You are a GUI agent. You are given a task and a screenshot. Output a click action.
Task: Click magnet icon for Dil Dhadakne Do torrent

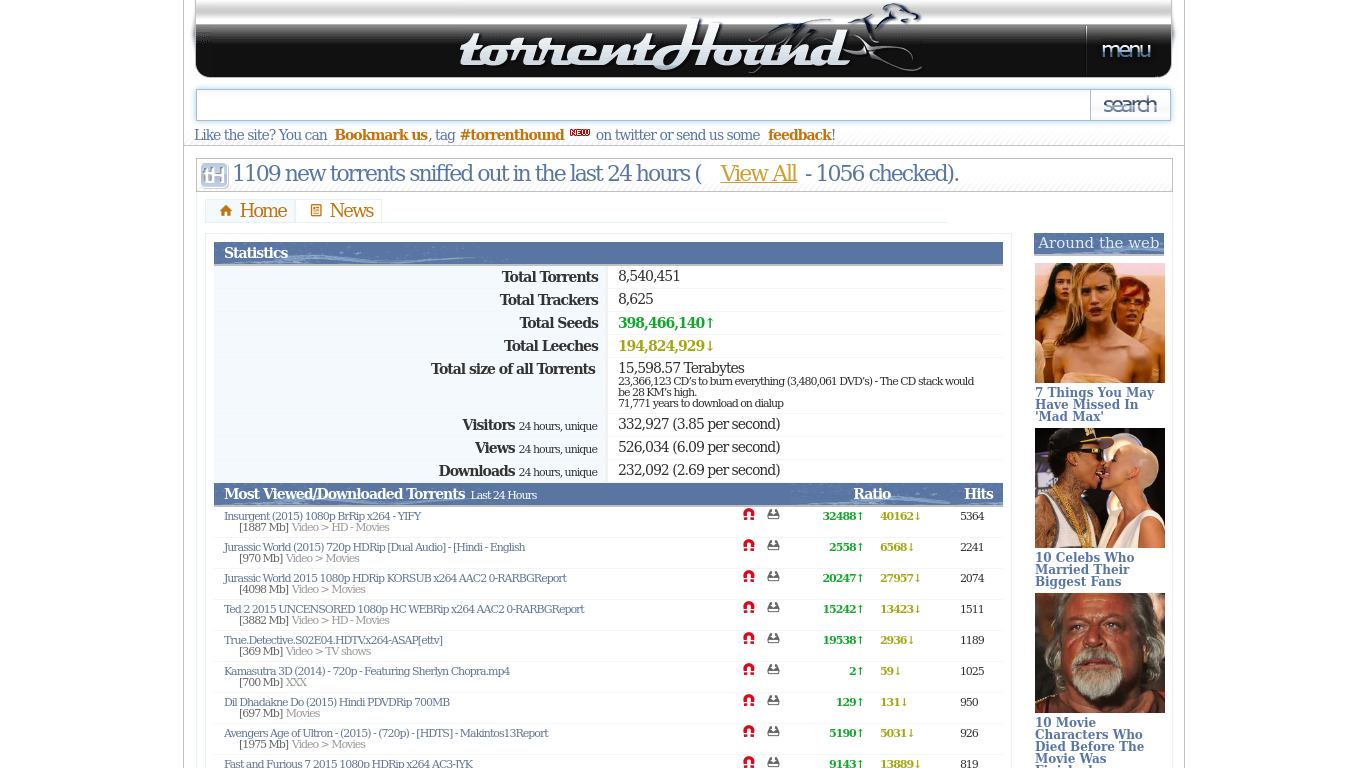[x=749, y=701]
